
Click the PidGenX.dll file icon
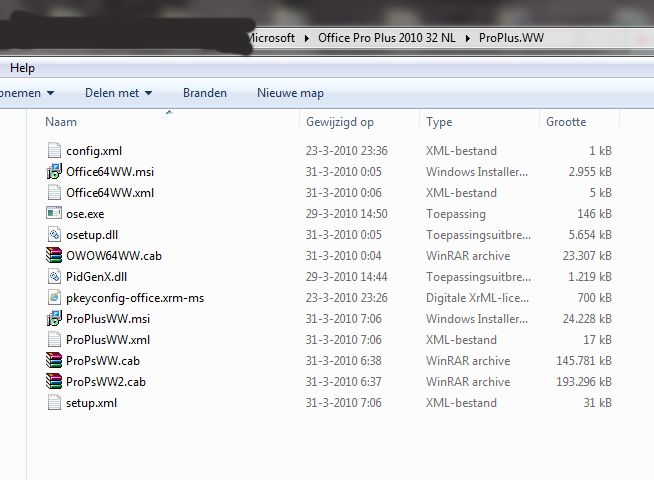(54, 277)
